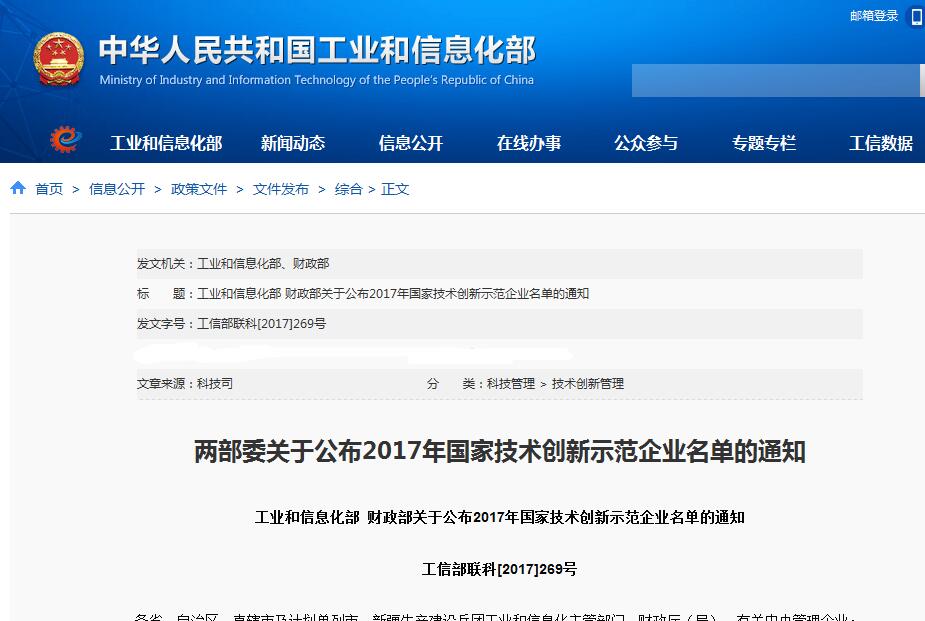Open 邮箱登录 mail login link
This screenshot has width=925, height=621.
[874, 16]
